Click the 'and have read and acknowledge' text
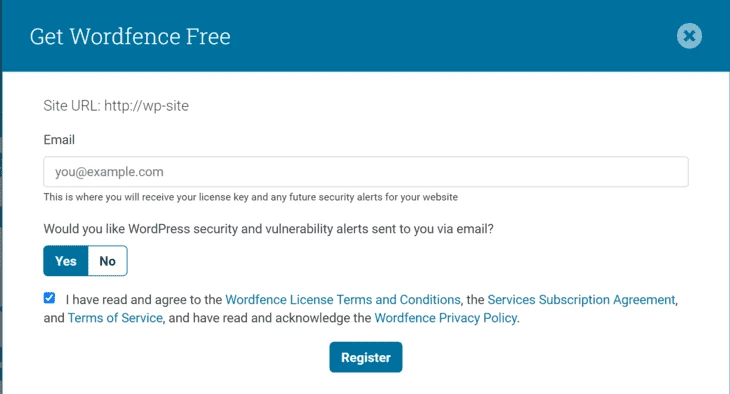The height and width of the screenshot is (394, 730). [x=270, y=318]
